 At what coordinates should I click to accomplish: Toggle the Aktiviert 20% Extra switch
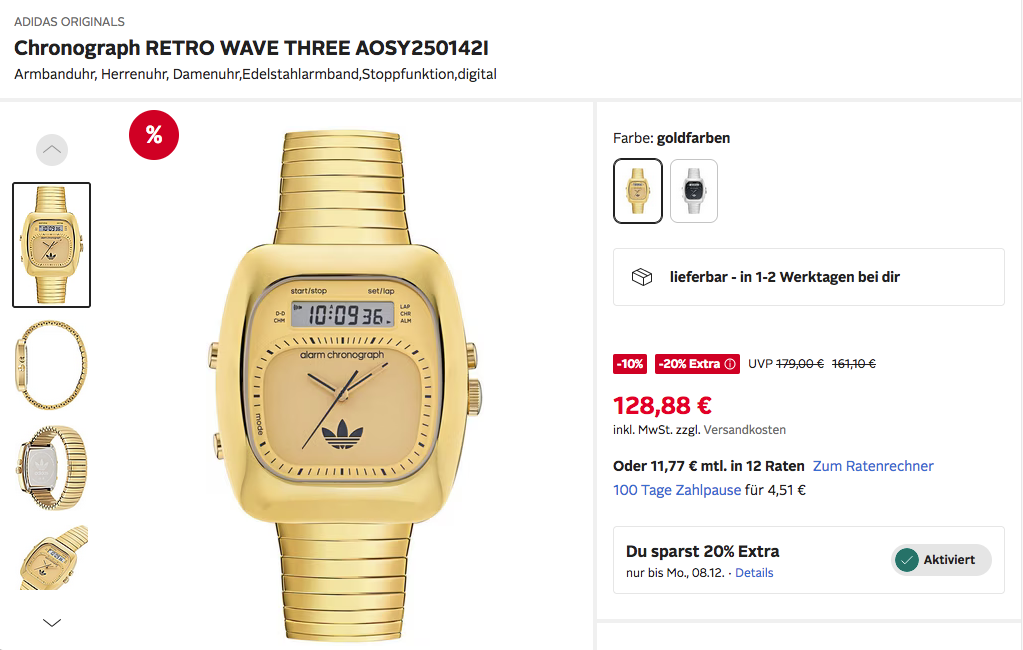coord(941,560)
